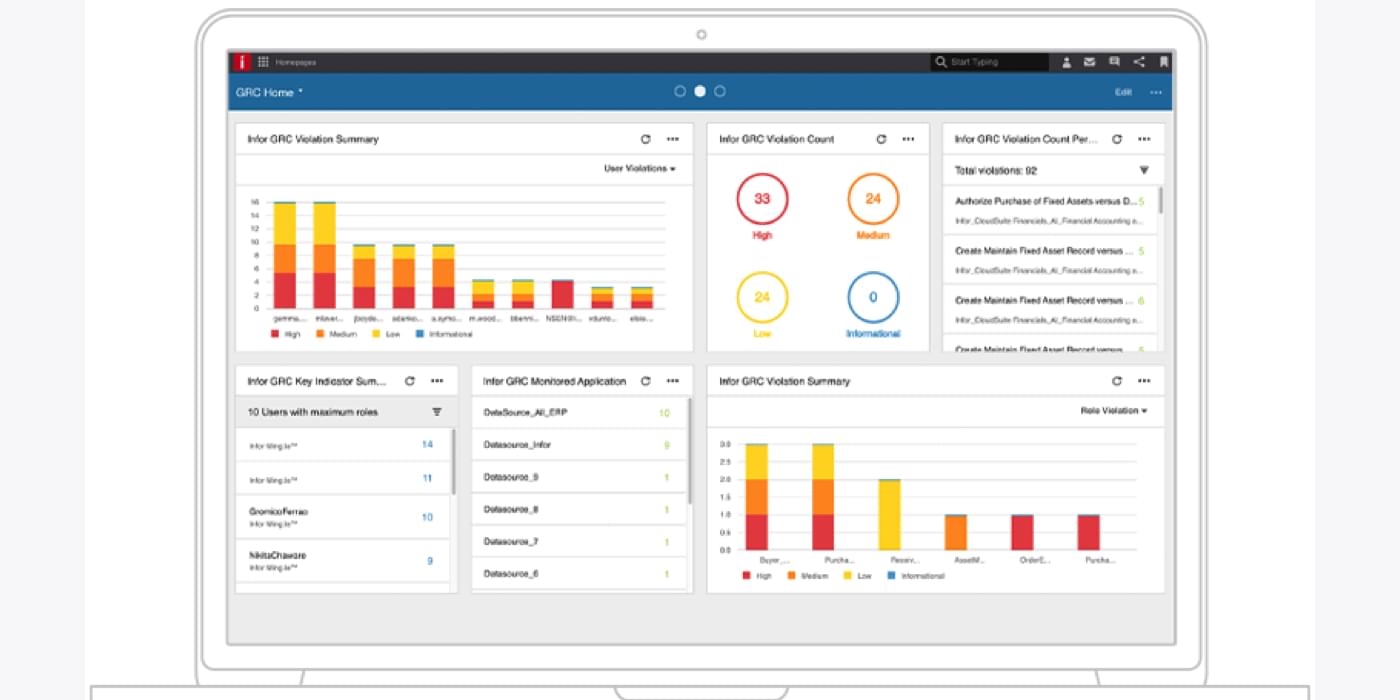Image resolution: width=1400 pixels, height=700 pixels.
Task: Click the Edit link in header
Action: (x=1124, y=92)
